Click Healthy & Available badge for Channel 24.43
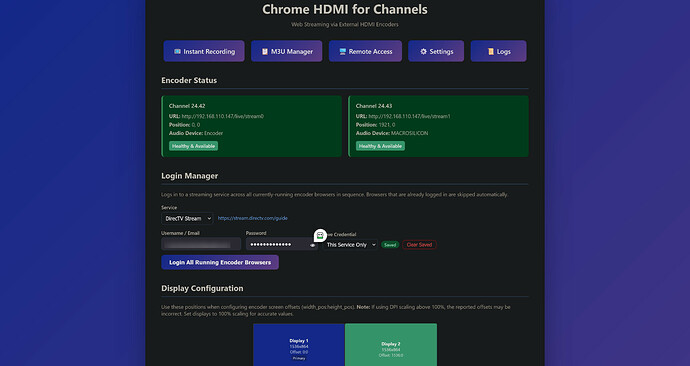 point(380,146)
